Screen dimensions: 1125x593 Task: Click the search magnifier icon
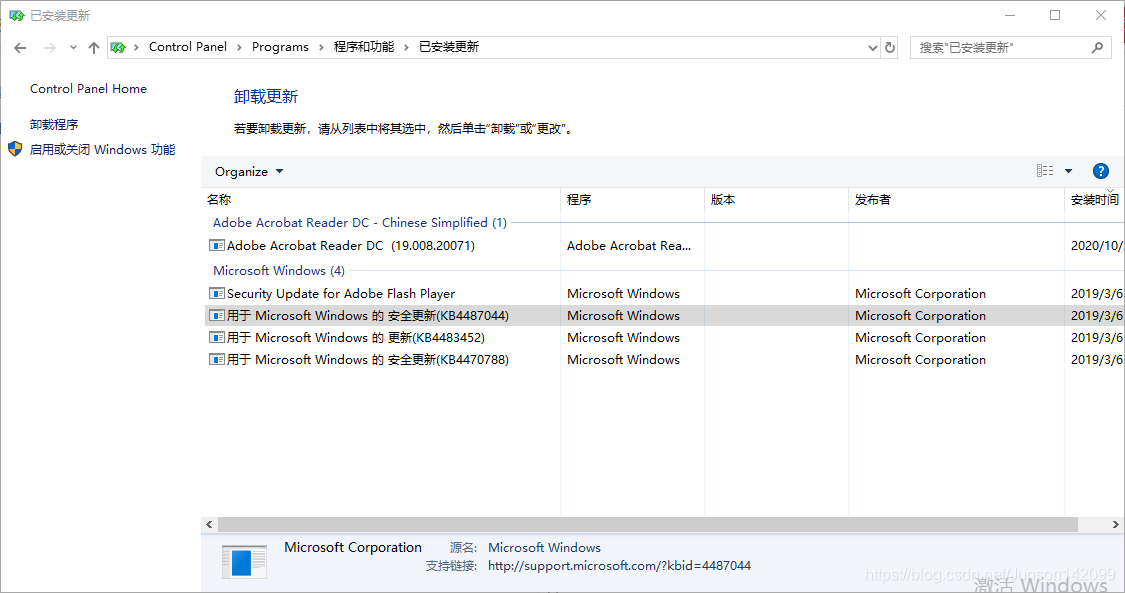(x=1097, y=47)
